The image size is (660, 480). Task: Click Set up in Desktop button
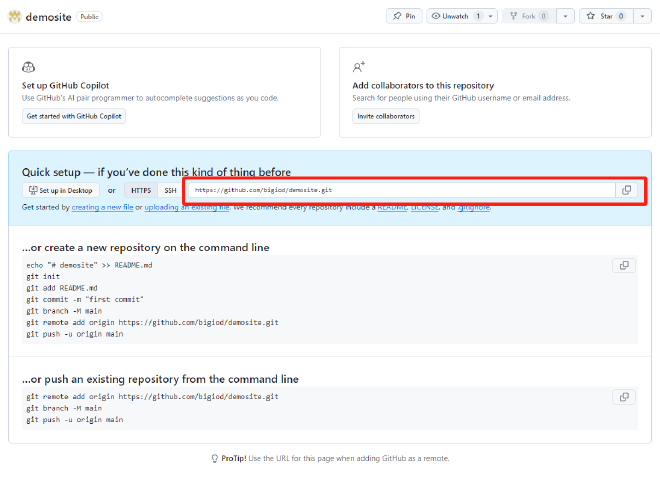point(61,190)
